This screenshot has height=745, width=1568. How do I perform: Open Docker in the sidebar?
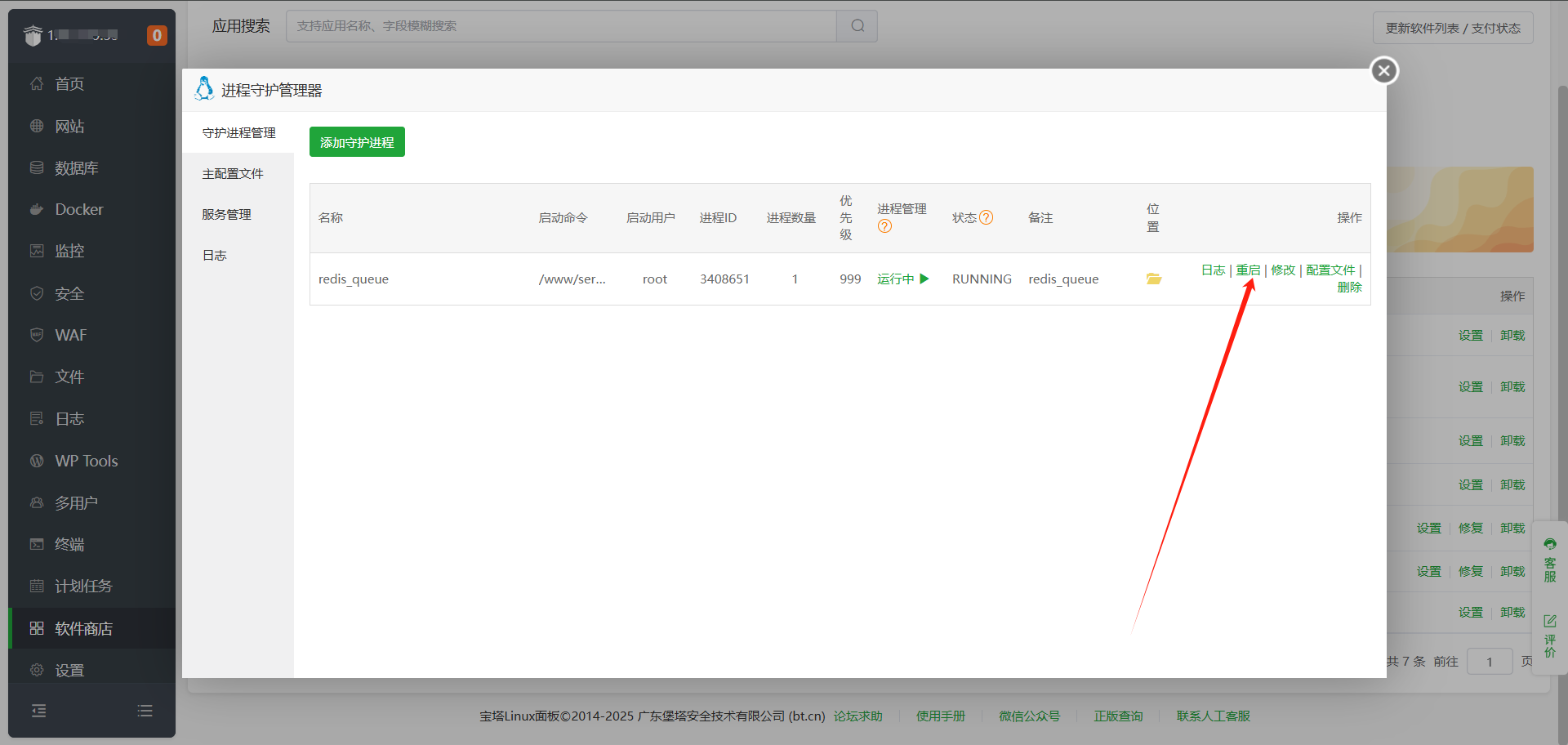79,210
